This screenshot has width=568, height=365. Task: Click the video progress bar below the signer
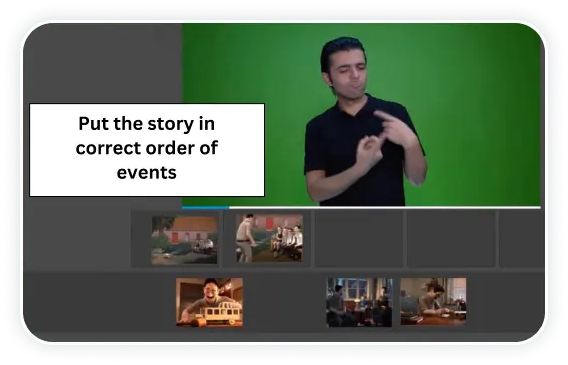[x=361, y=208]
